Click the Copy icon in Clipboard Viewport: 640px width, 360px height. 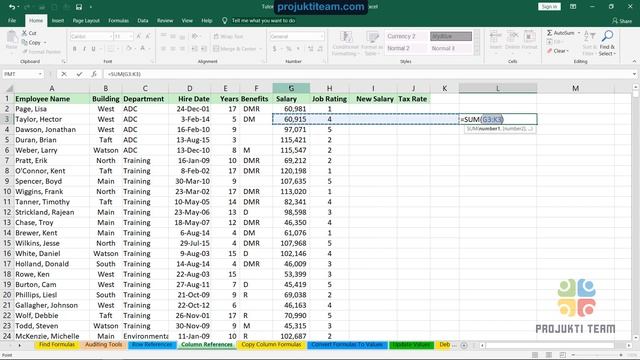24,42
